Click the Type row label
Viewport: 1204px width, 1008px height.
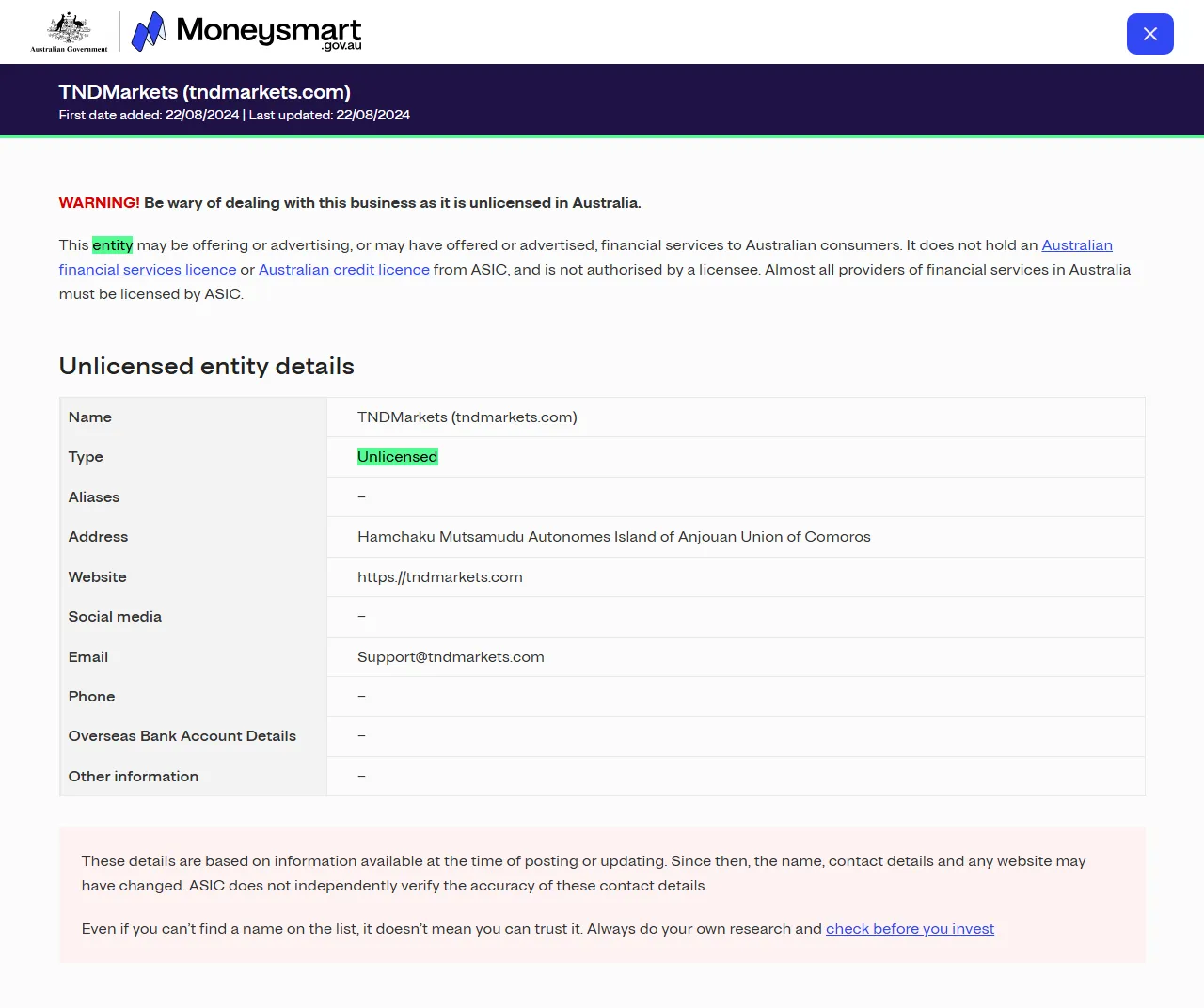pos(86,457)
